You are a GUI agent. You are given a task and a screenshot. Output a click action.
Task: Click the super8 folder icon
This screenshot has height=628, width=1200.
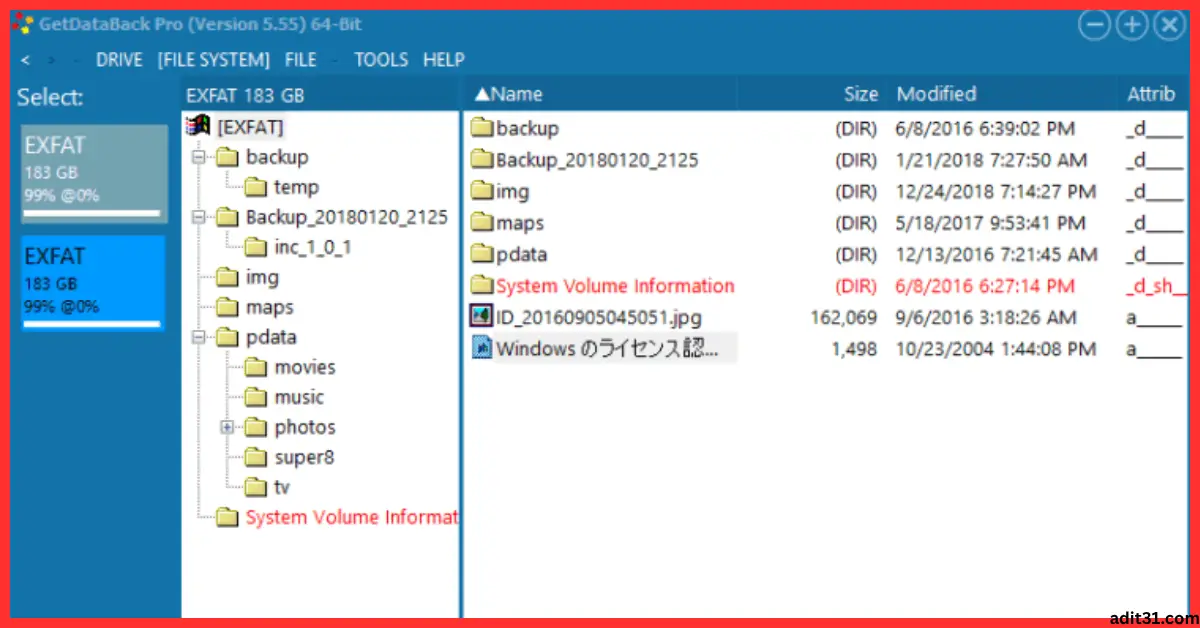click(x=257, y=457)
